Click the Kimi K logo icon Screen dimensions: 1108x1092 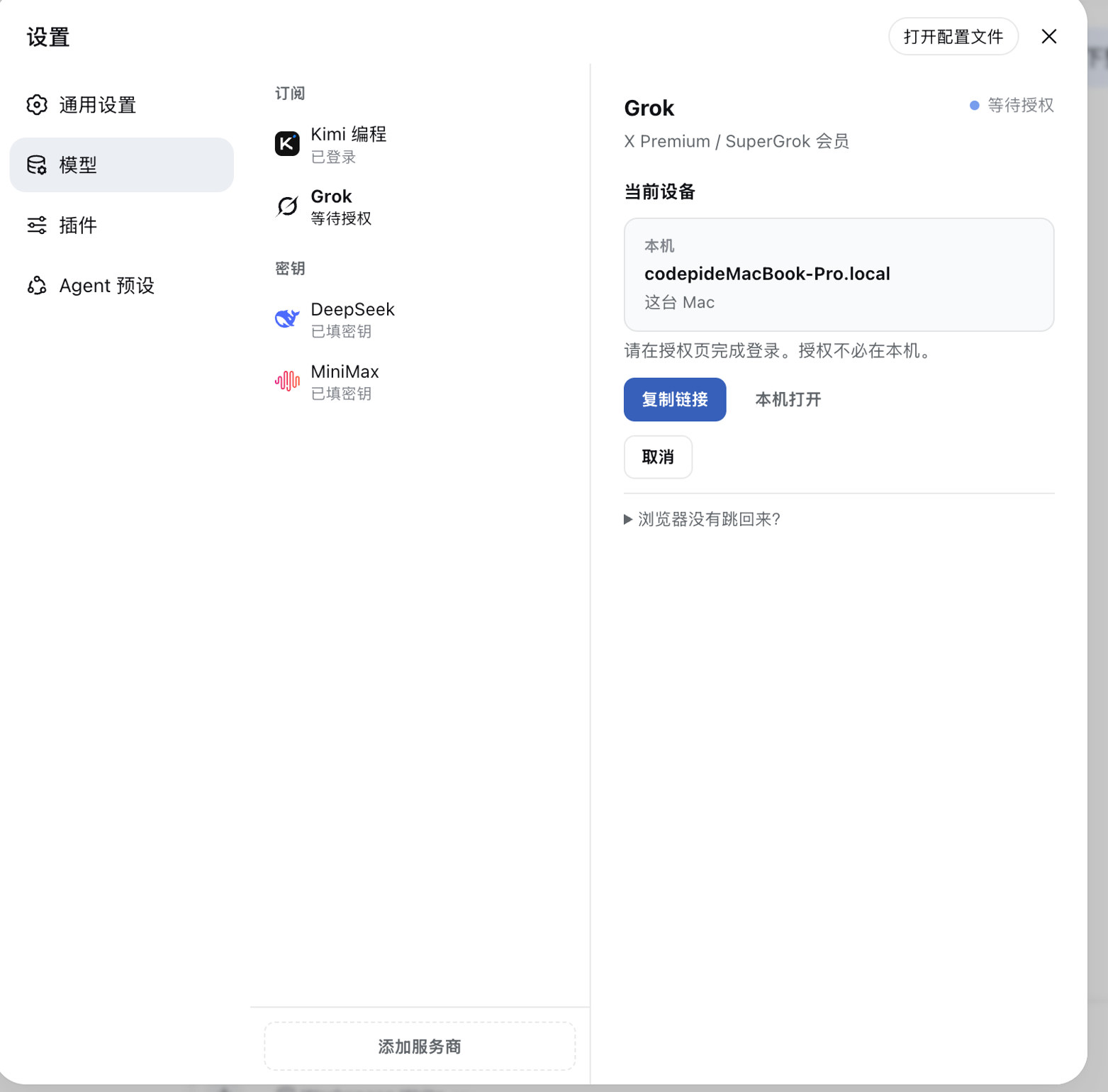point(287,144)
